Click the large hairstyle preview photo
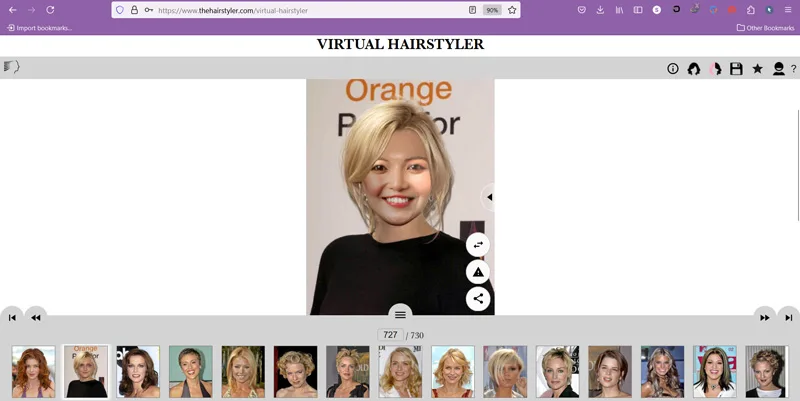 tap(400, 197)
